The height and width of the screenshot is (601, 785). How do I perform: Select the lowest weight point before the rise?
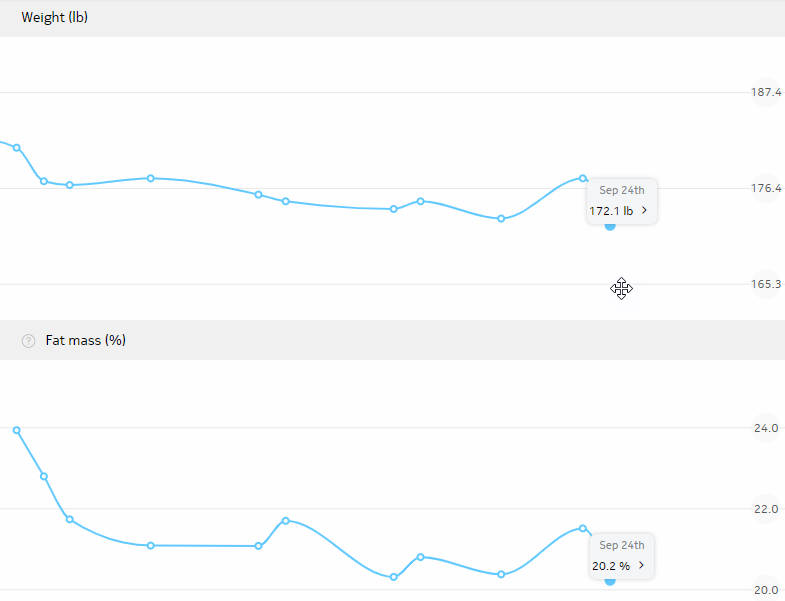[x=501, y=219]
